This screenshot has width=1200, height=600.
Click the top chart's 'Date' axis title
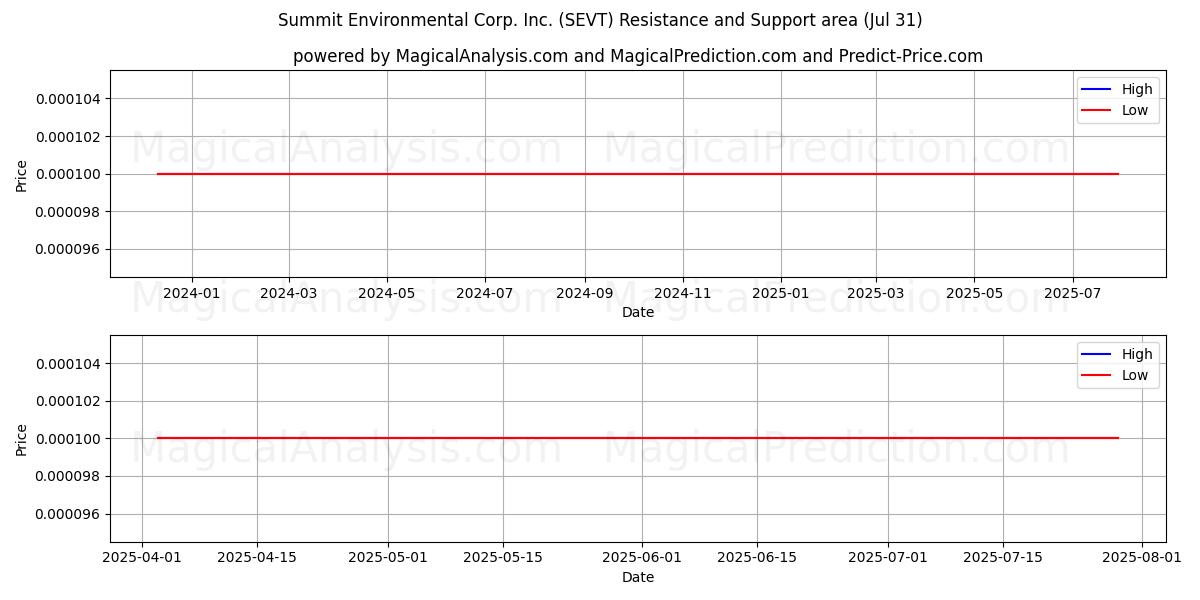coord(638,313)
